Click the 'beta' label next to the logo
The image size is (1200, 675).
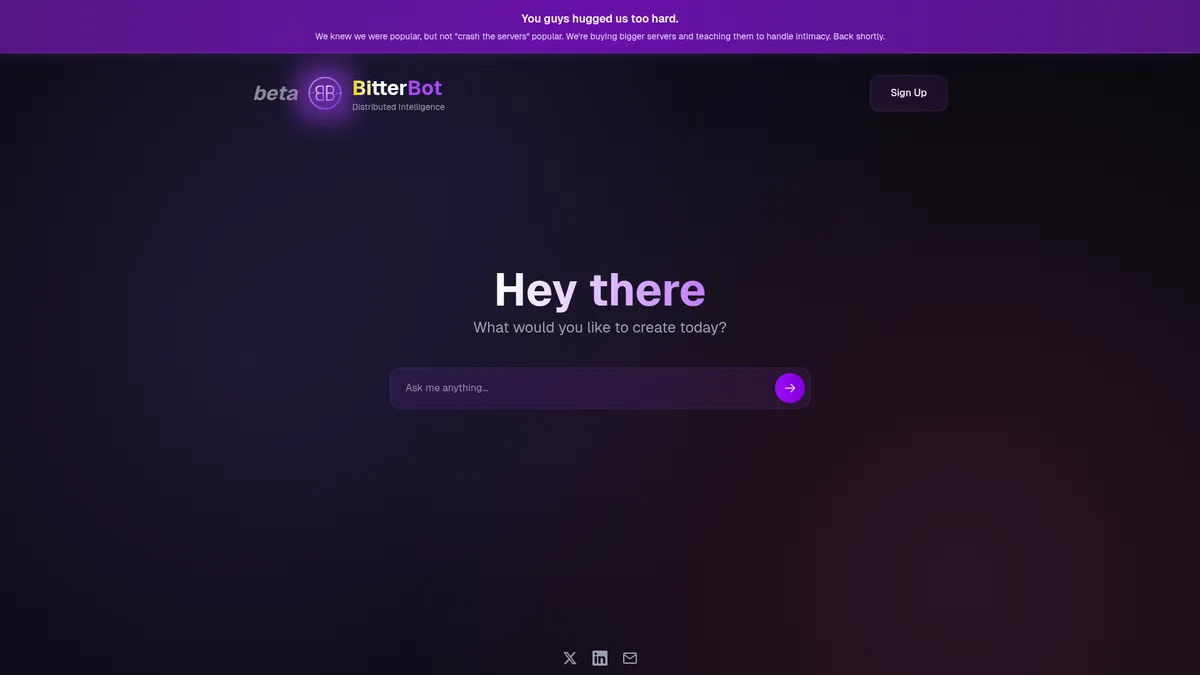click(275, 92)
